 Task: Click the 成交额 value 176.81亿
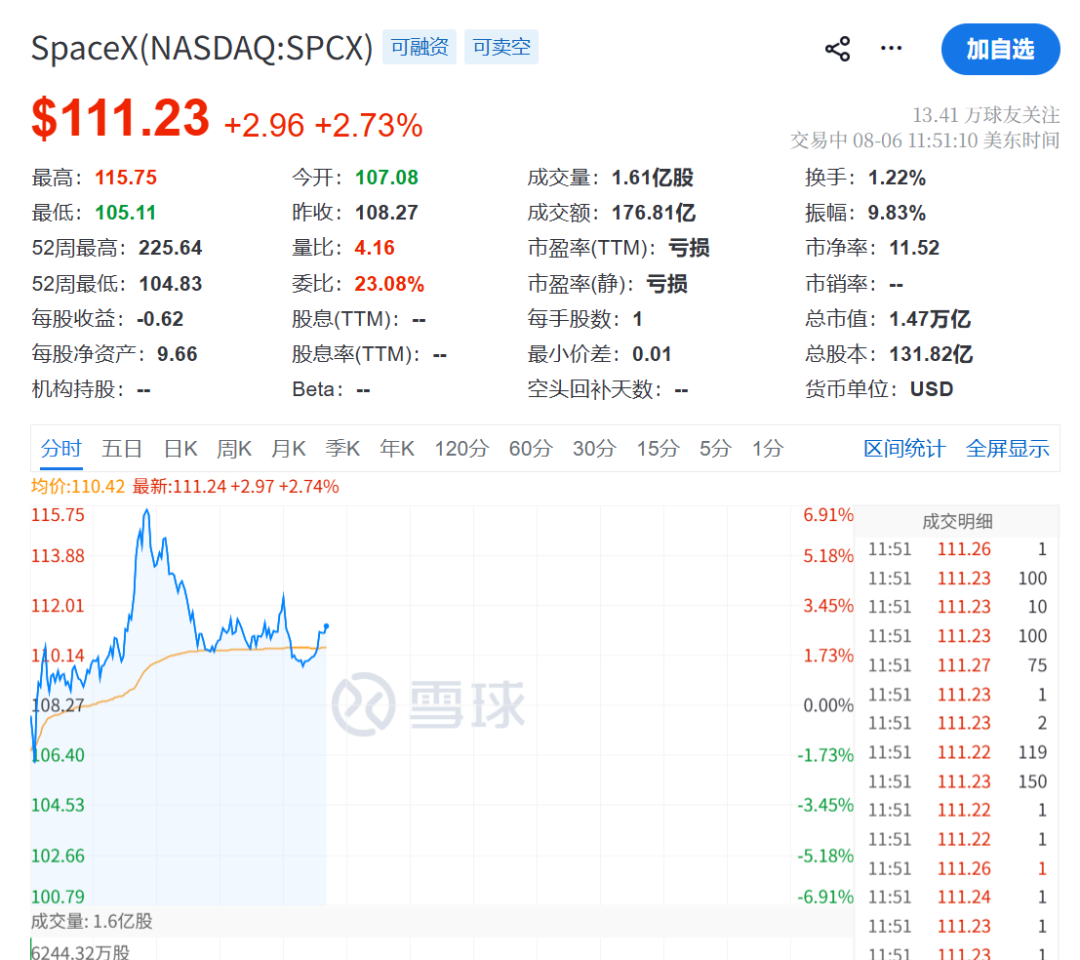654,213
